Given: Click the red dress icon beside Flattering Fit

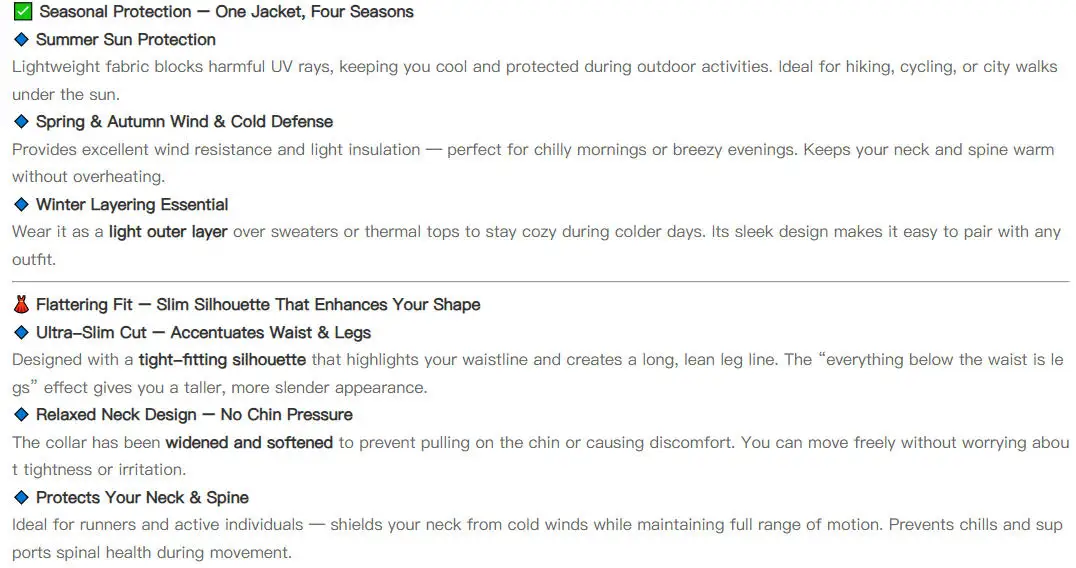Looking at the screenshot, I should (x=21, y=305).
